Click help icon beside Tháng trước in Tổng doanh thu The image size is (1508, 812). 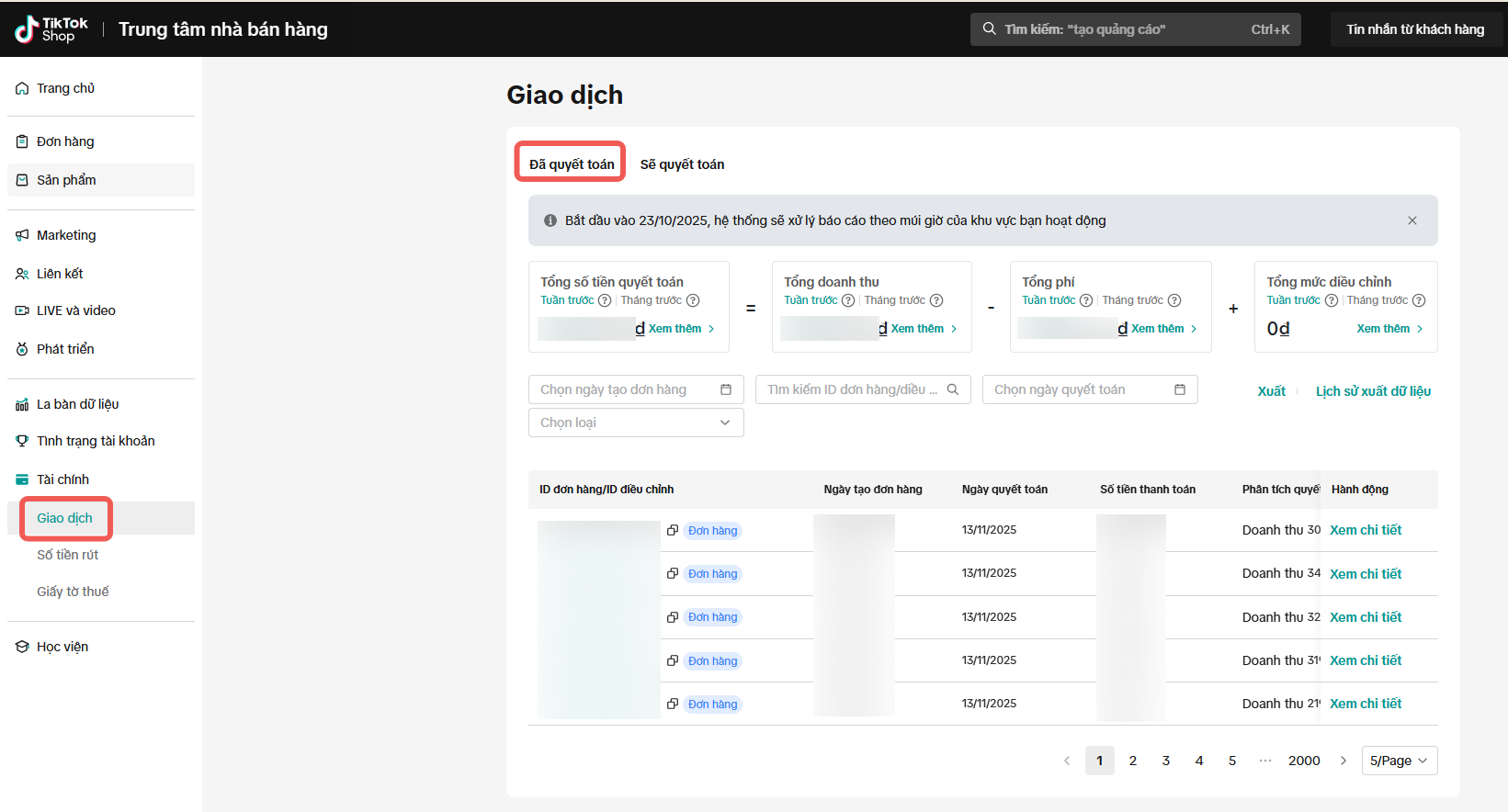[x=936, y=300]
